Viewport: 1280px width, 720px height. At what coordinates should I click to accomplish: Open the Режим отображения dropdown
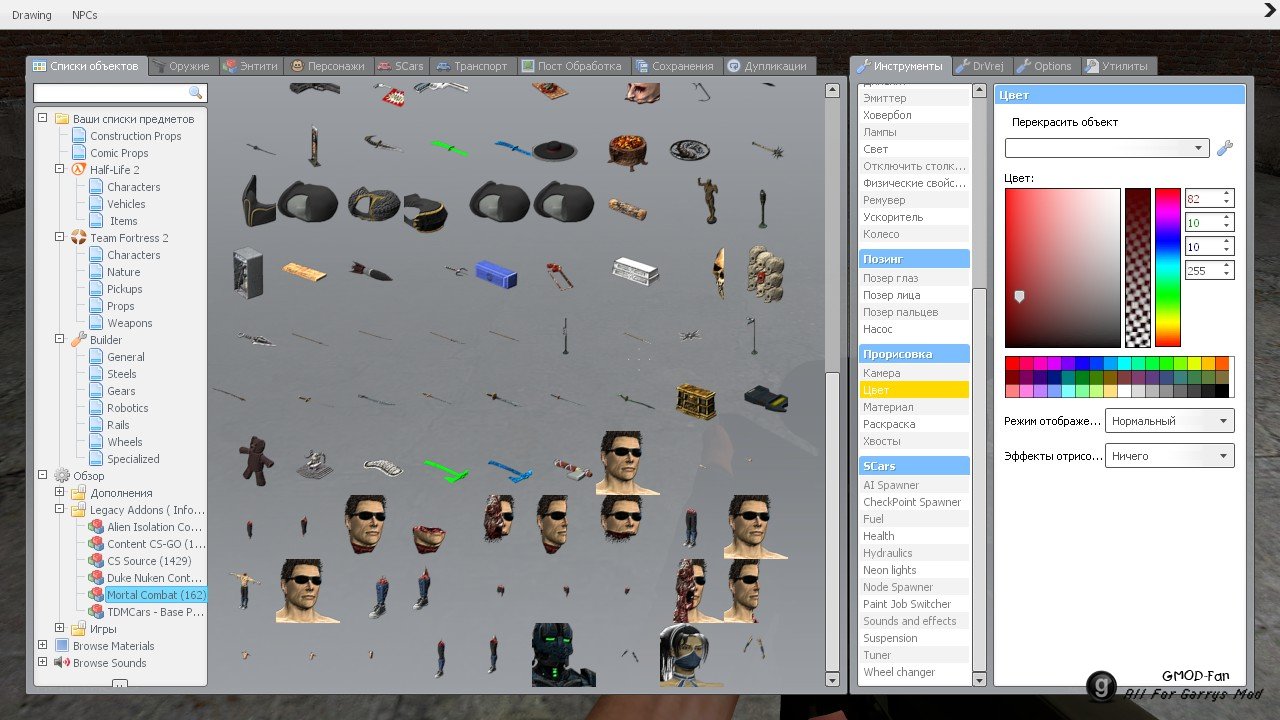1169,421
